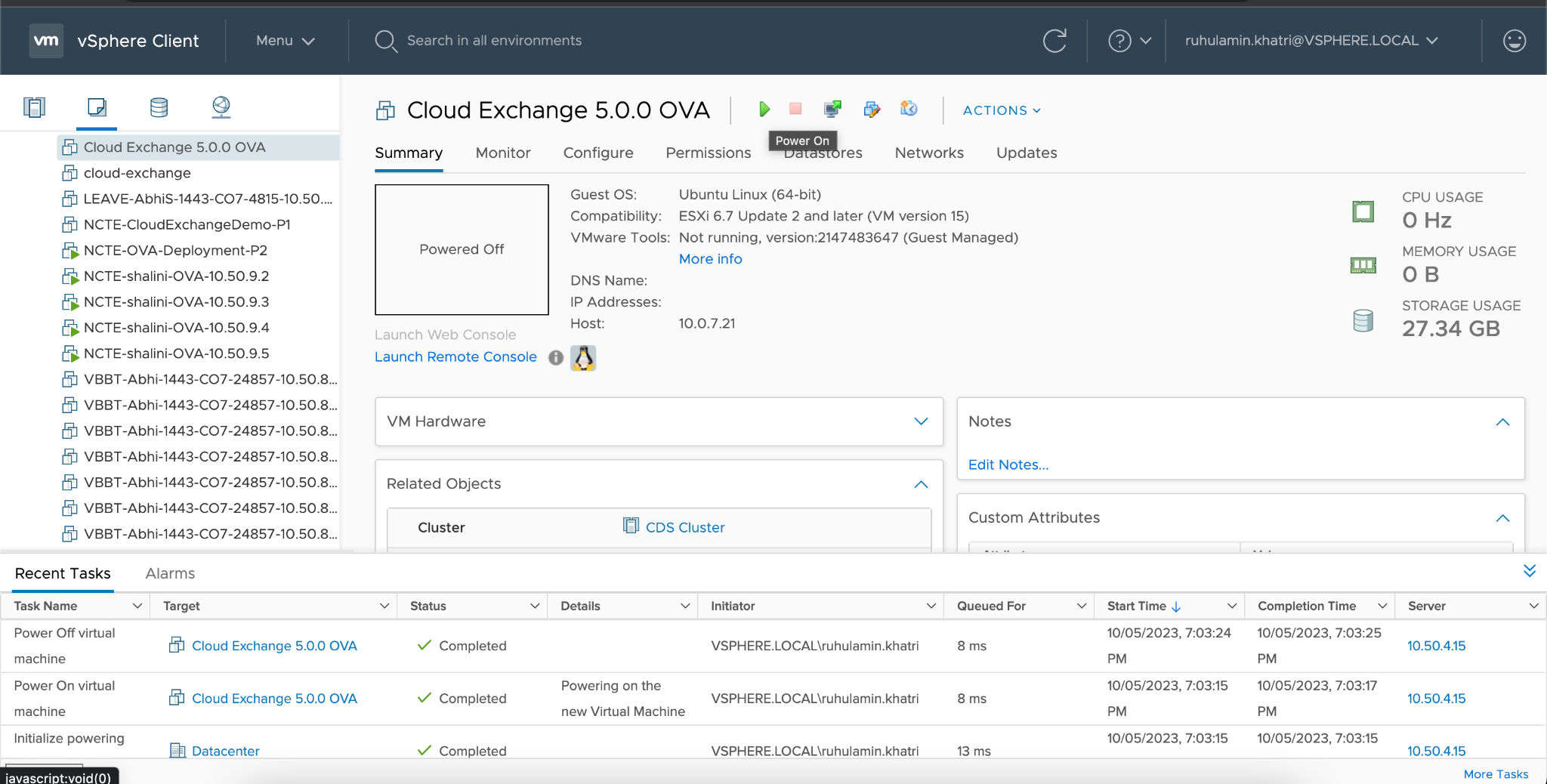Select NCTE-CloudExchangeDemo-P1 in the tree
Viewport: 1547px width, 784px height.
[x=187, y=224]
